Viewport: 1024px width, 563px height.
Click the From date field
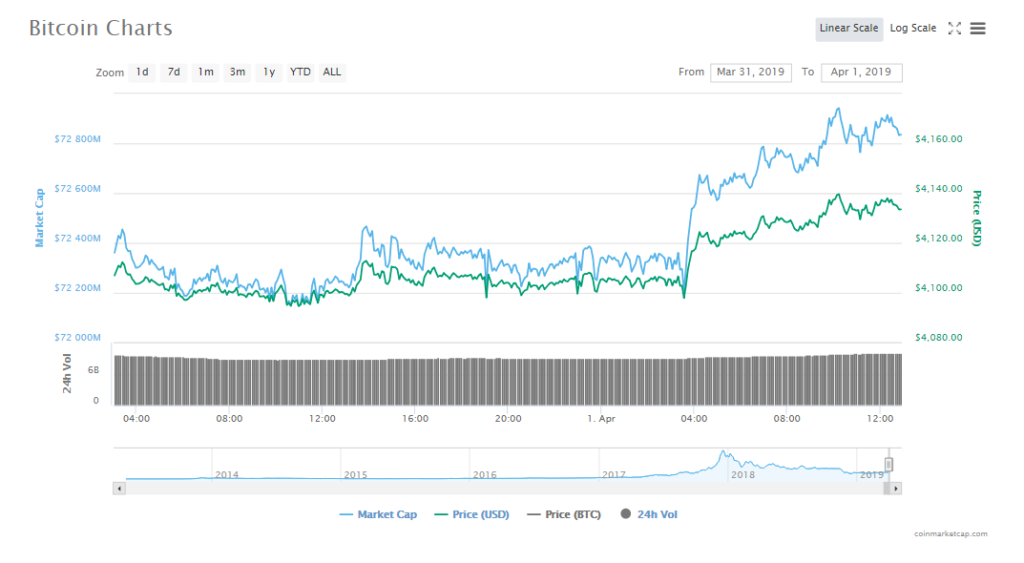click(751, 72)
